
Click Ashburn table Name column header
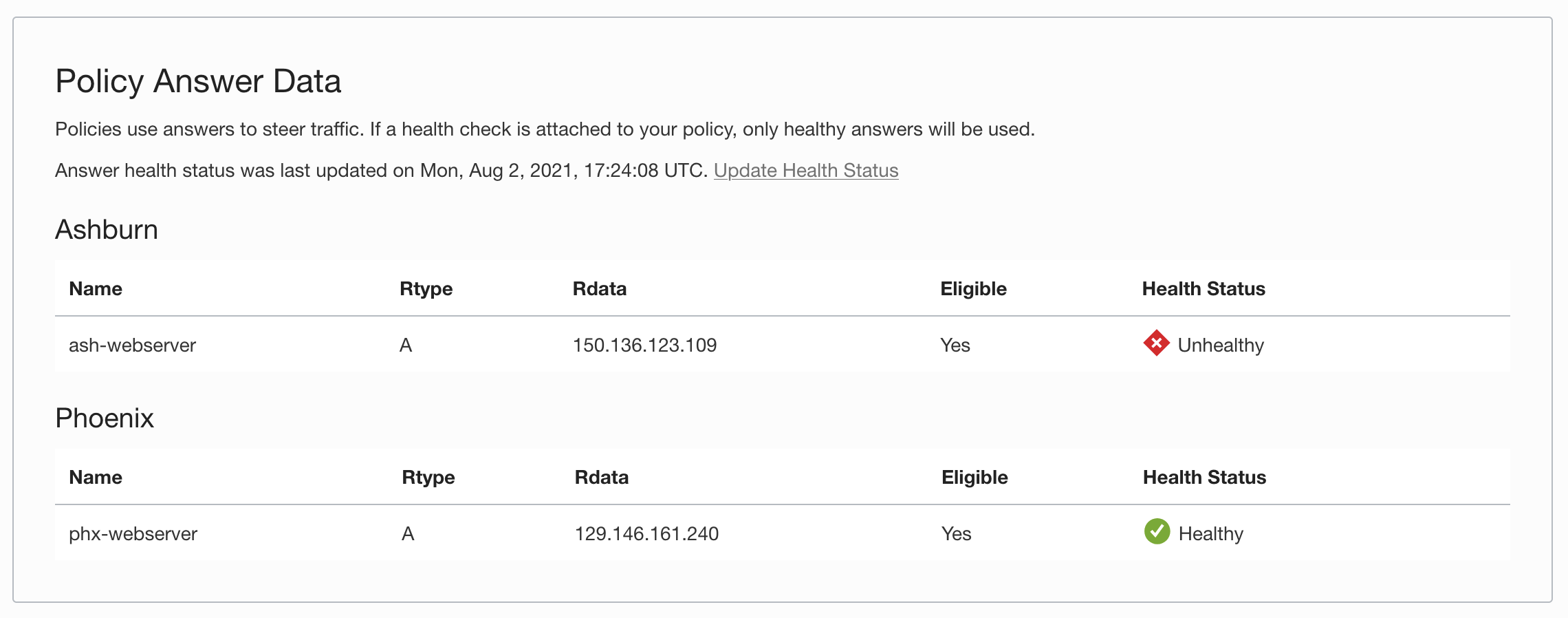point(96,289)
